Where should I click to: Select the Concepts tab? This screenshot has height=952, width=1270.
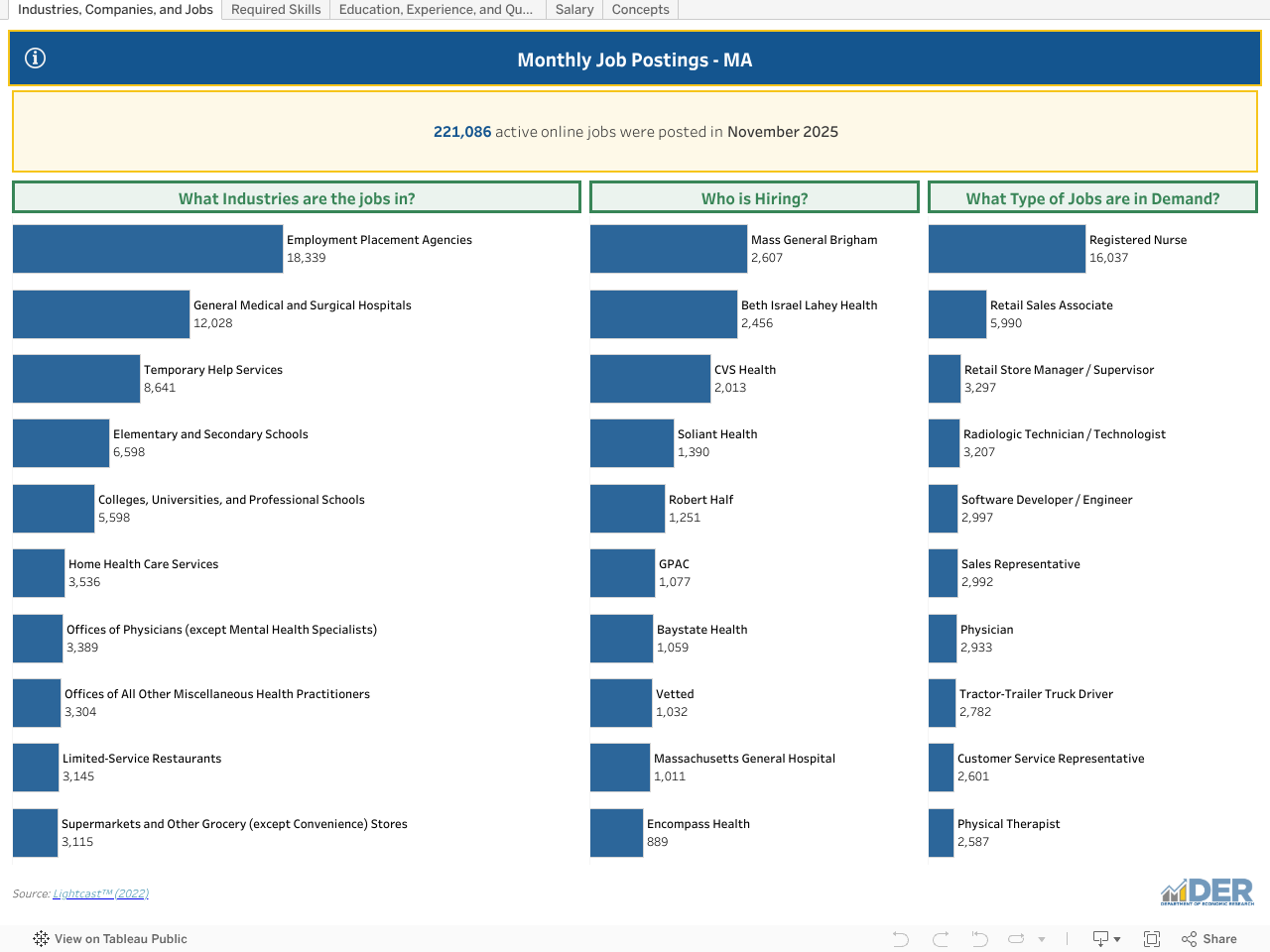[641, 10]
